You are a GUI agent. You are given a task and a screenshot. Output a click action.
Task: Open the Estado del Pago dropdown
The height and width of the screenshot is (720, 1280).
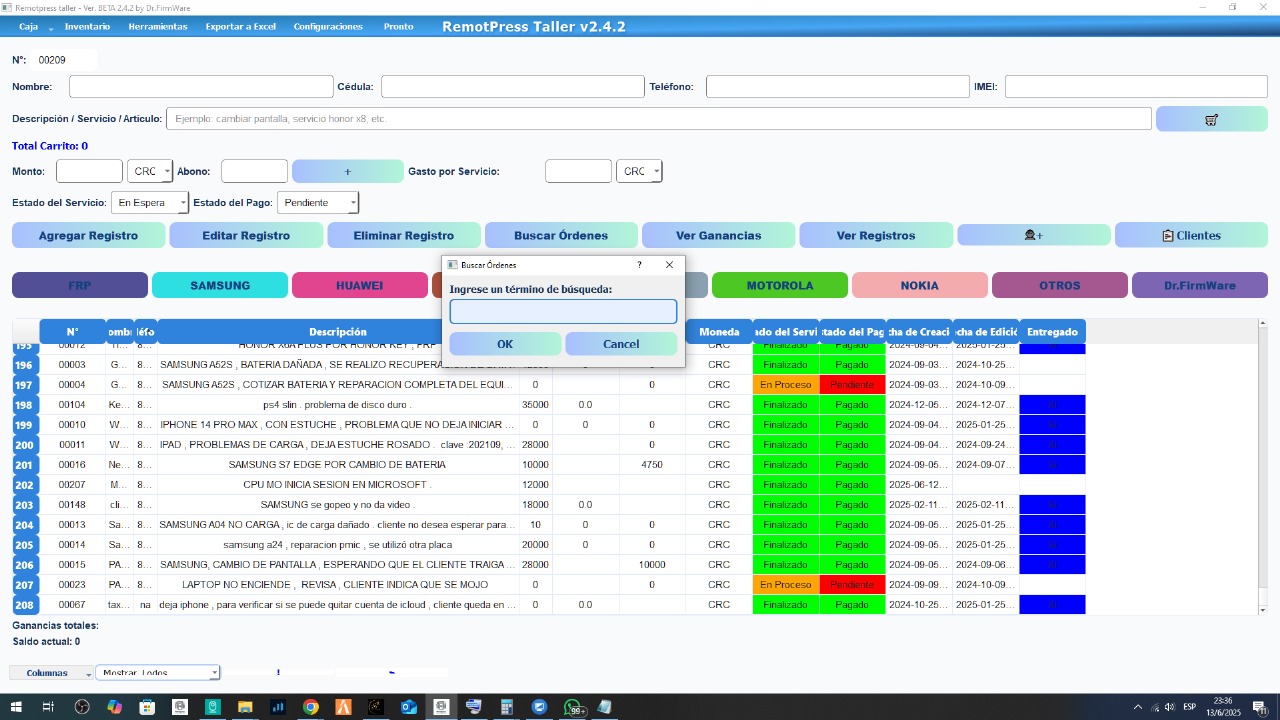(317, 203)
